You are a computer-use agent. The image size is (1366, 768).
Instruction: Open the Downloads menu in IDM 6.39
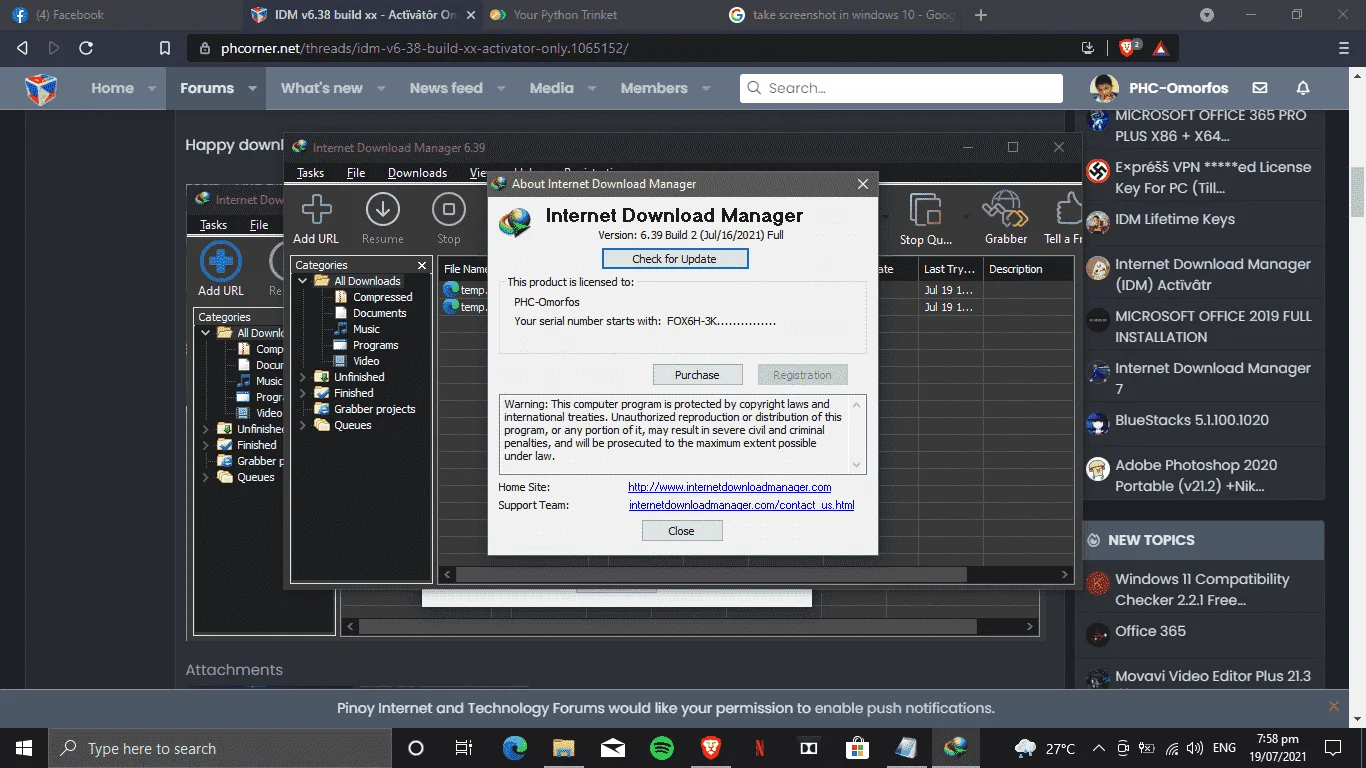(x=417, y=173)
